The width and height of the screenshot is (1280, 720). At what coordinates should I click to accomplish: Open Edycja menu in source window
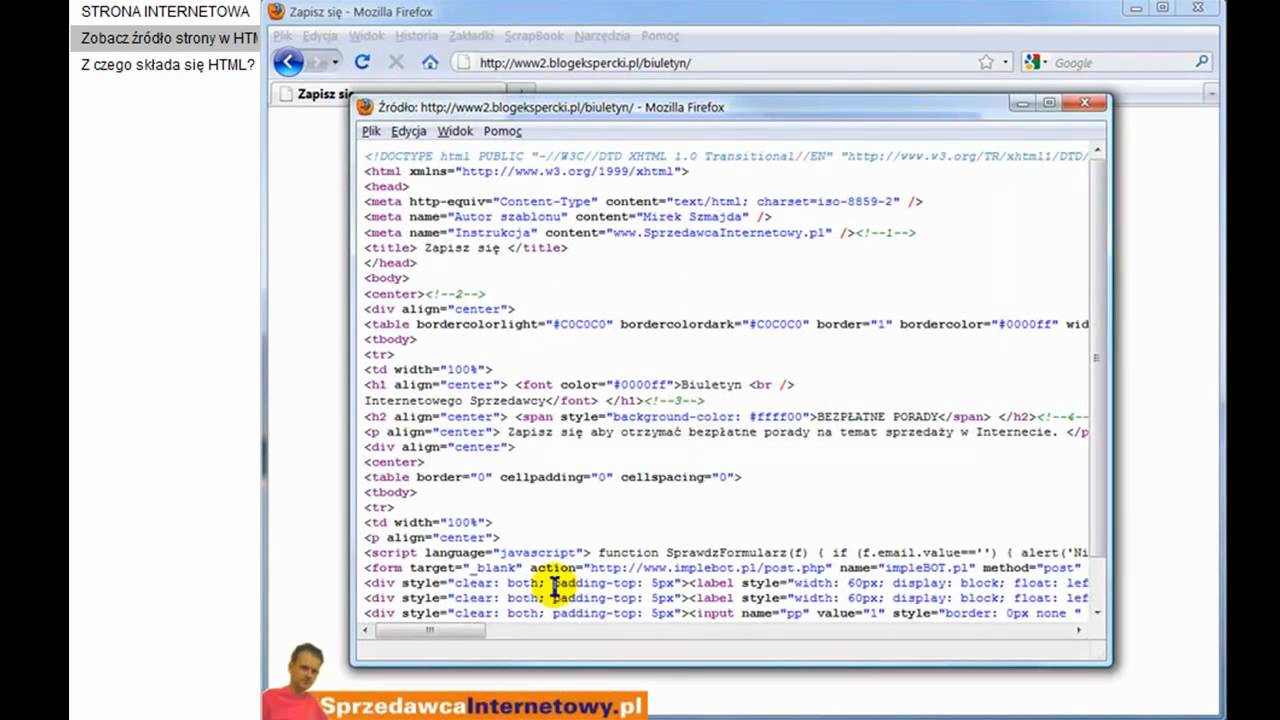pos(409,131)
